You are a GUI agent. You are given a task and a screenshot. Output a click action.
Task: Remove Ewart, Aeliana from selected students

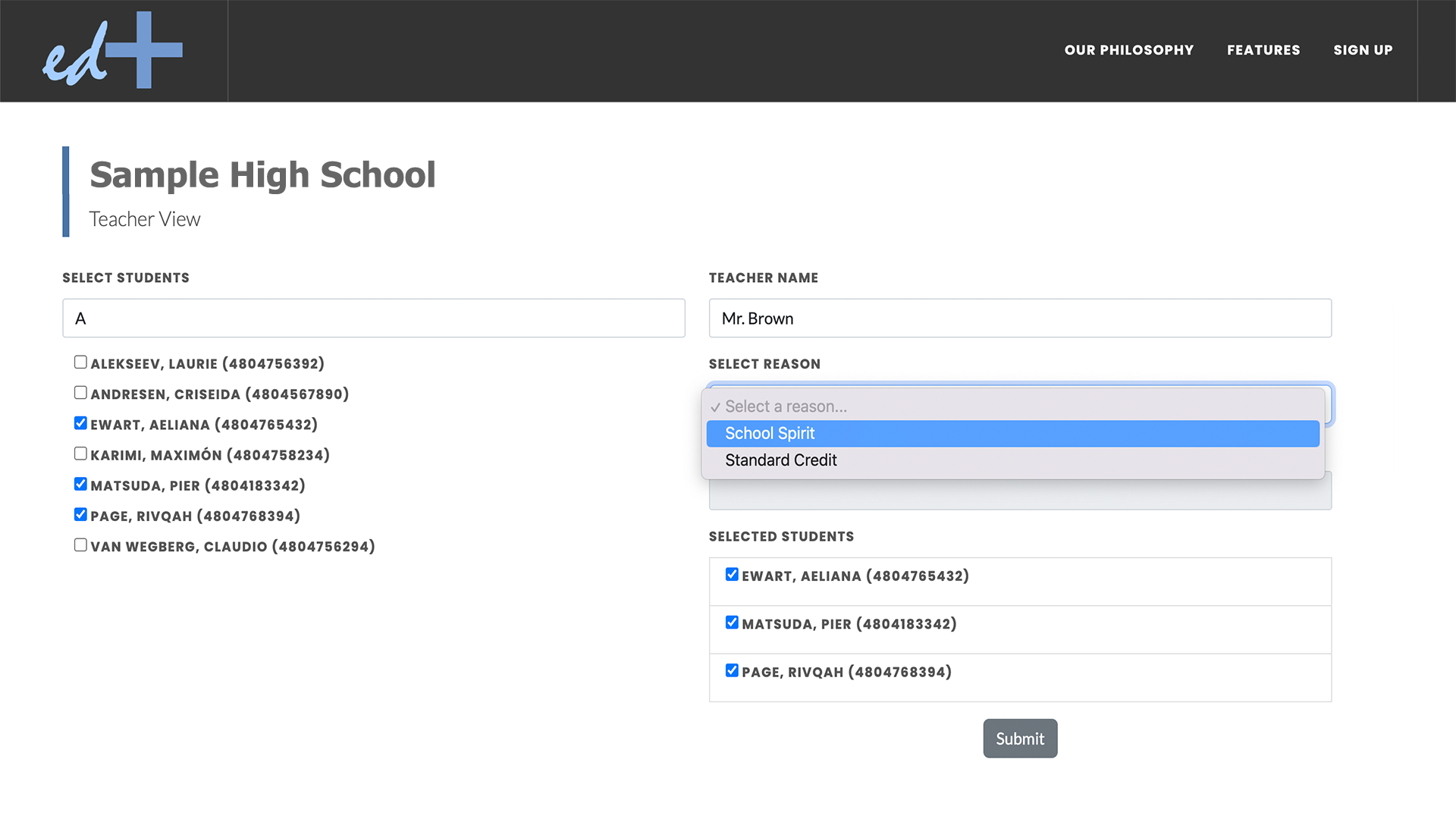coord(732,575)
